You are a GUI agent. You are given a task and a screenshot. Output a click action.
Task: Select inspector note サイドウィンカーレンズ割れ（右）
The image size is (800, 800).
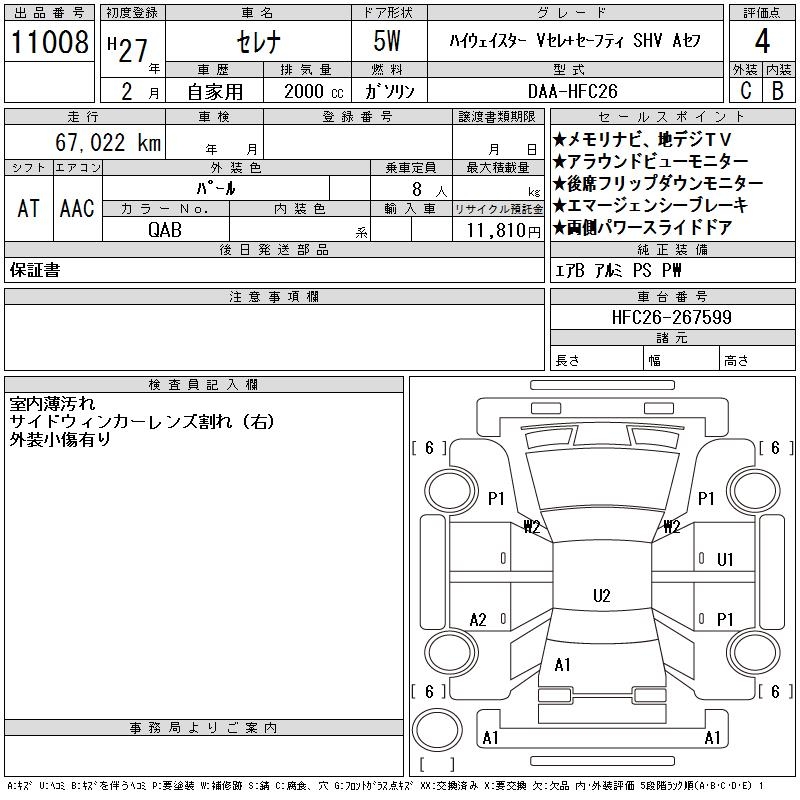tap(142, 421)
